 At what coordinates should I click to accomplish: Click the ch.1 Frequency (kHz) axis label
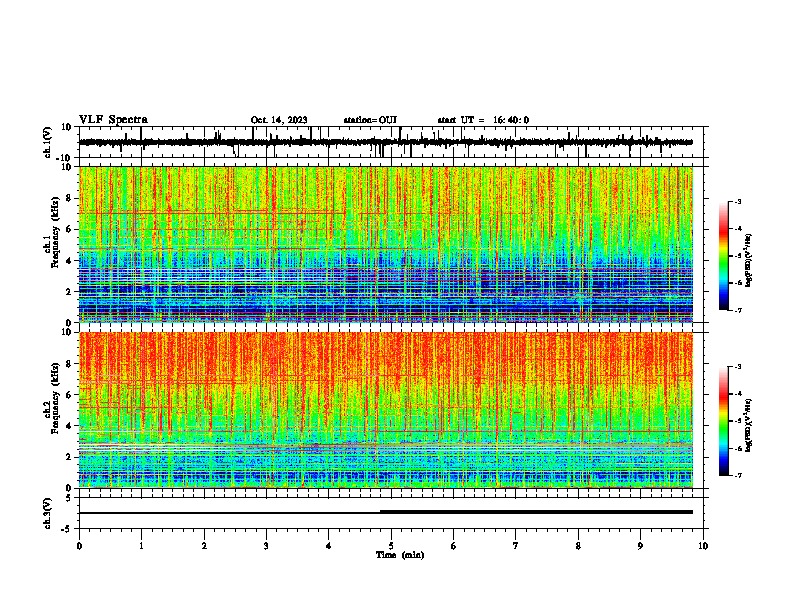click(x=52, y=245)
